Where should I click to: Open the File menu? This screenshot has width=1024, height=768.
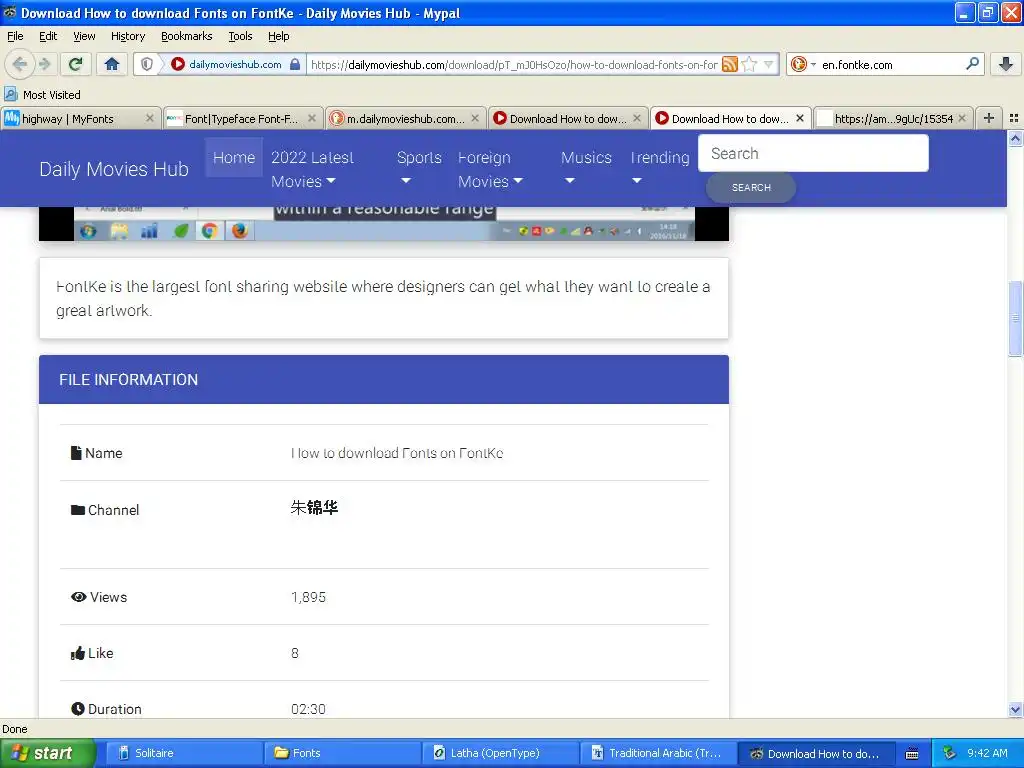(15, 36)
